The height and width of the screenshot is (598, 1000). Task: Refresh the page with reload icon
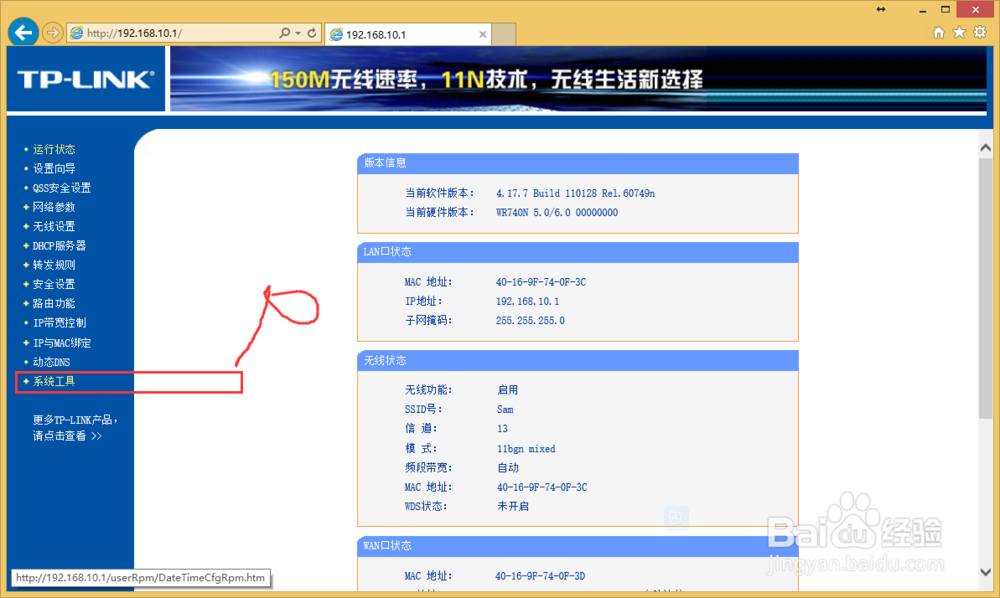312,33
